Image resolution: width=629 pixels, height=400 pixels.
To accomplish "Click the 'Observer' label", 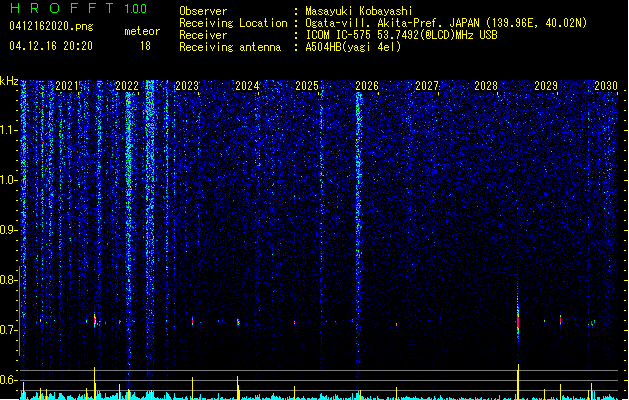I will (203, 11).
